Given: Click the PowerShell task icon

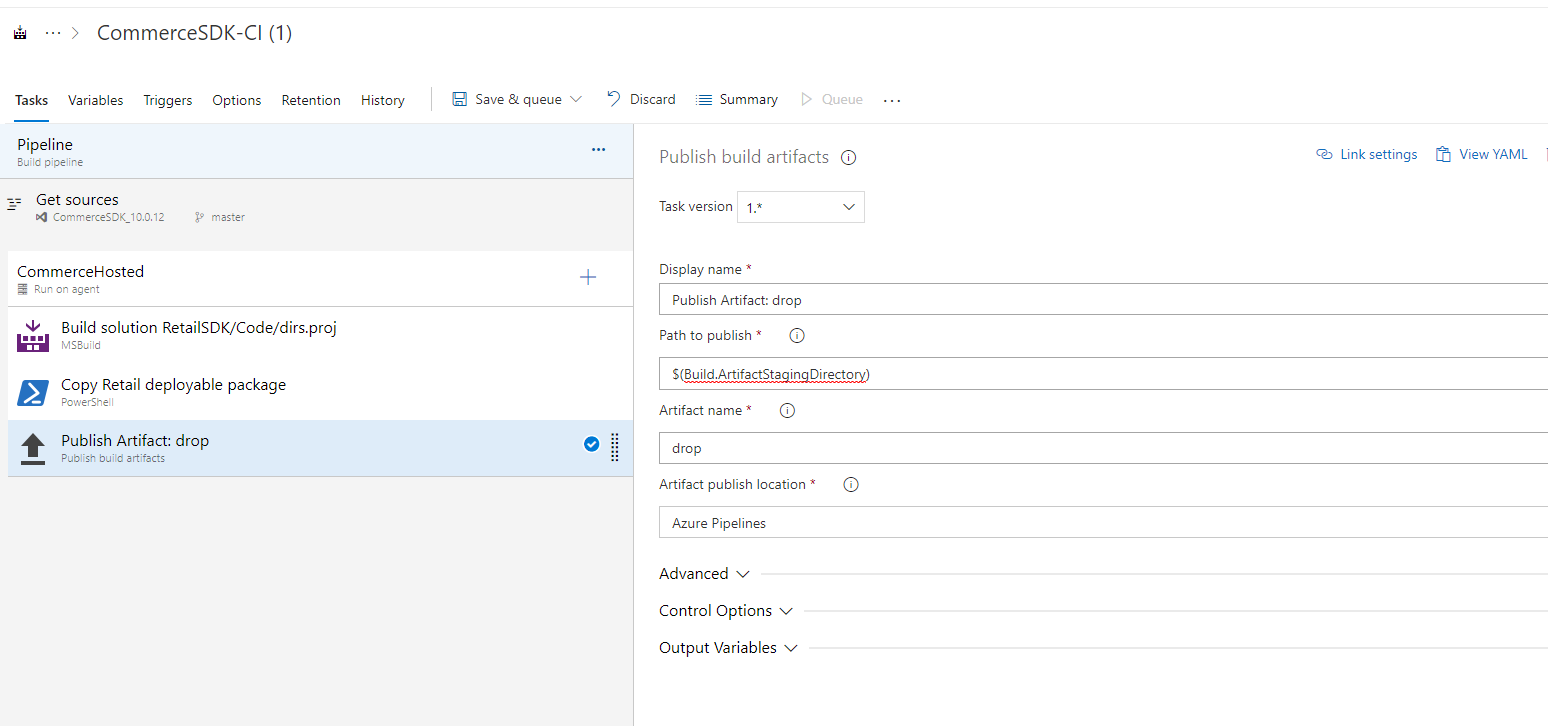Looking at the screenshot, I should (x=33, y=393).
